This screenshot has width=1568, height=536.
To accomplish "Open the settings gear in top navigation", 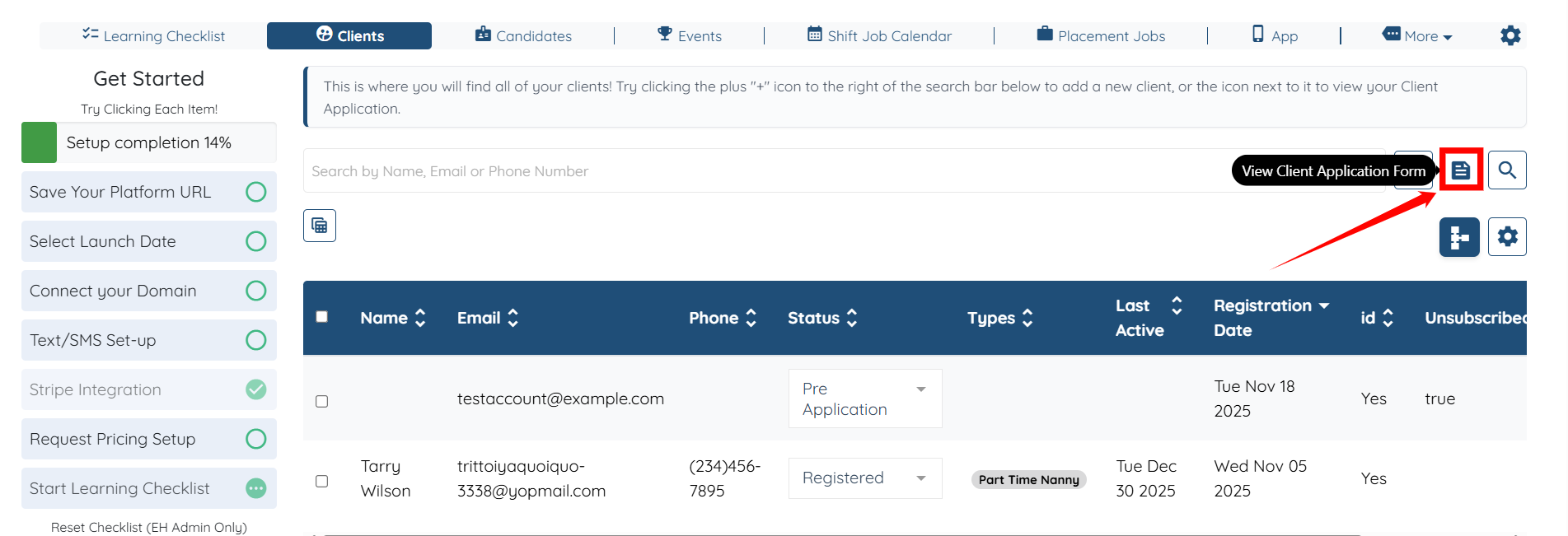I will tap(1509, 35).
